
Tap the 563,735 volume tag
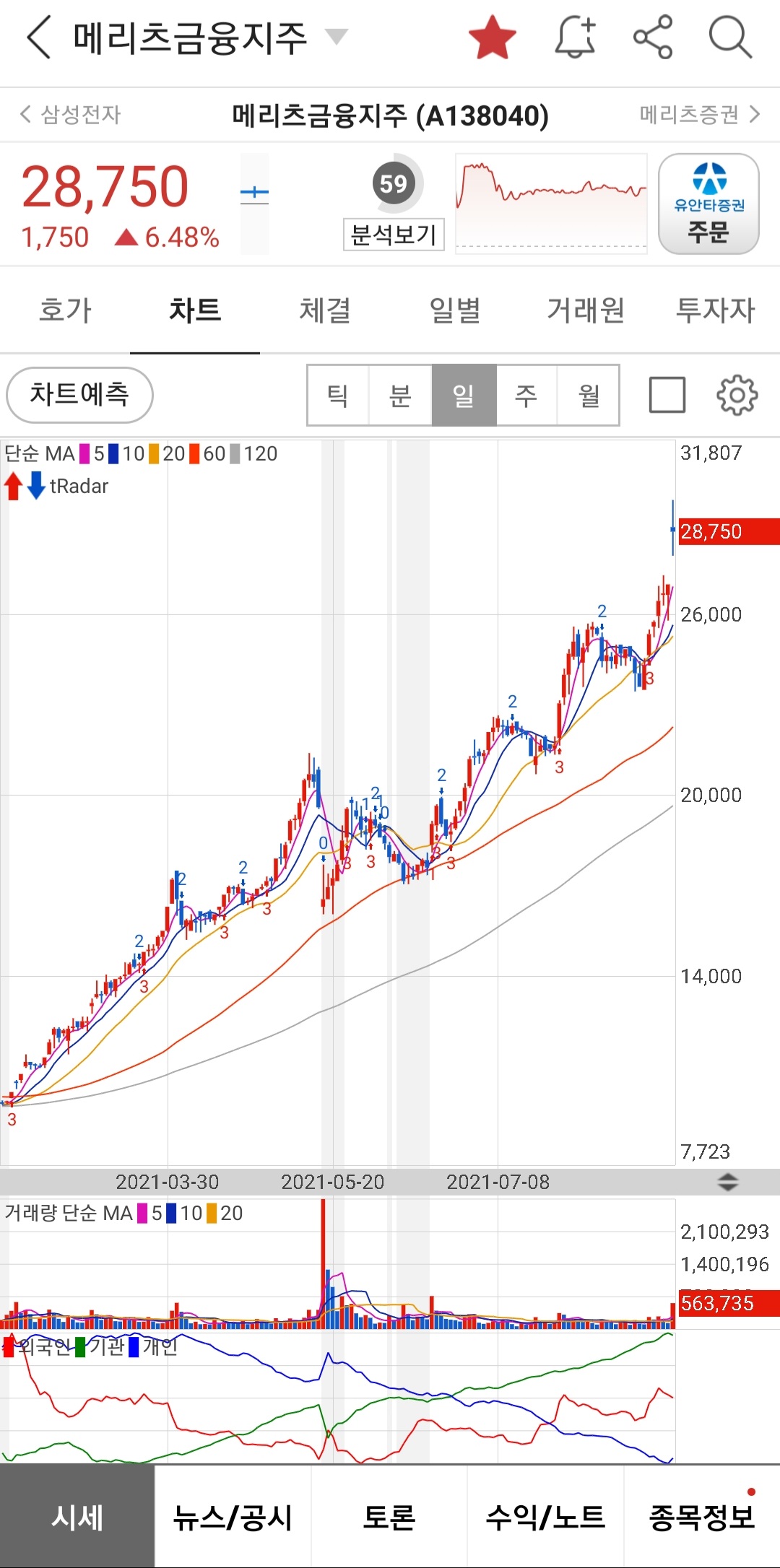coord(728,1303)
